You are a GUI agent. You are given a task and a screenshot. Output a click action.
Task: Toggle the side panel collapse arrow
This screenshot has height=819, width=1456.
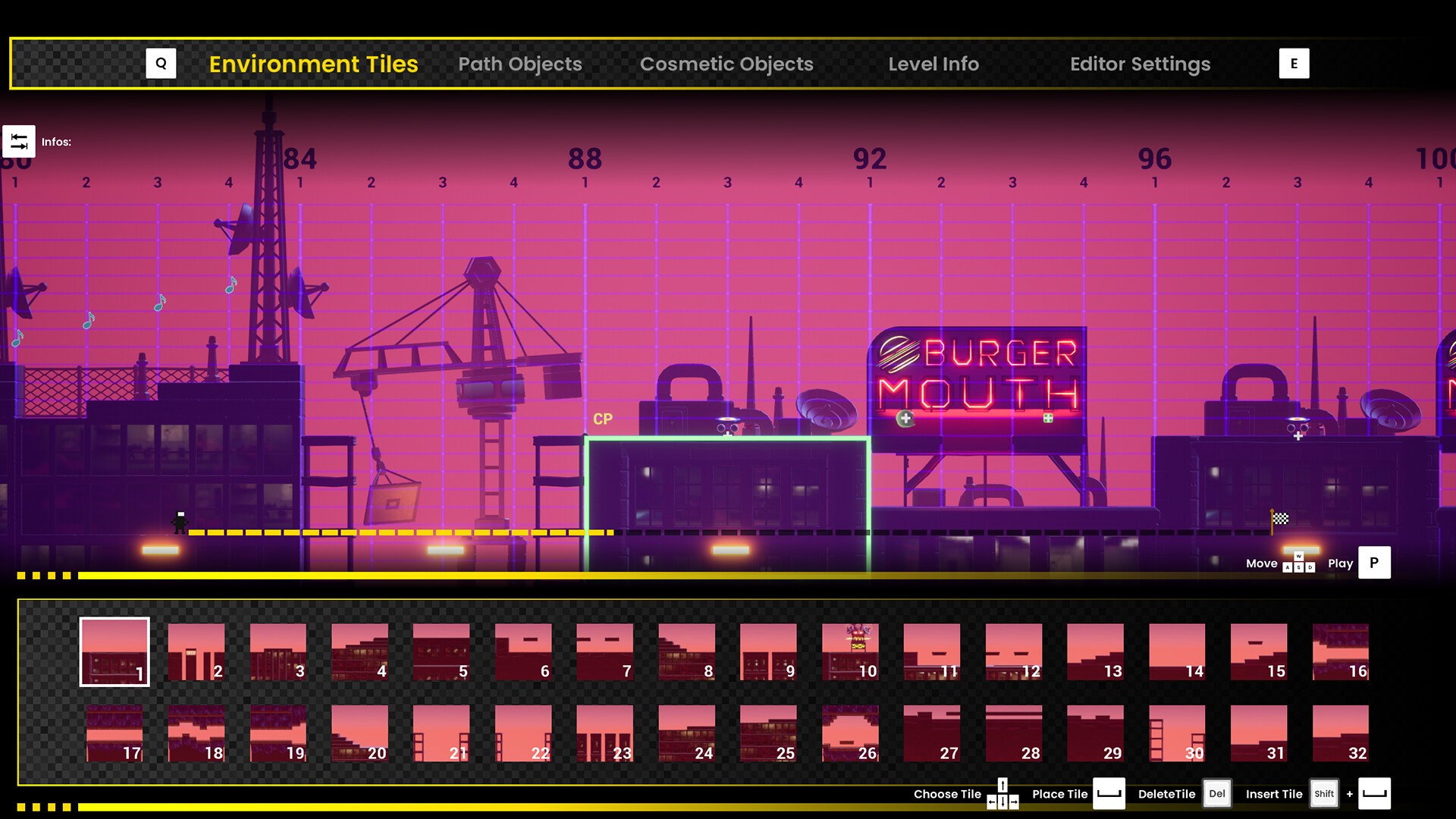point(19,141)
